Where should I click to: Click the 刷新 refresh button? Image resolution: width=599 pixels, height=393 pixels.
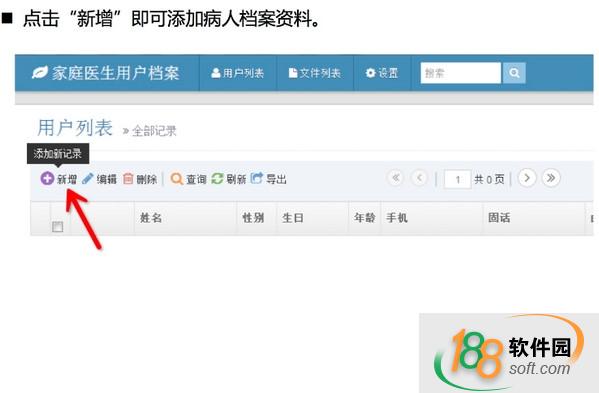coord(229,179)
